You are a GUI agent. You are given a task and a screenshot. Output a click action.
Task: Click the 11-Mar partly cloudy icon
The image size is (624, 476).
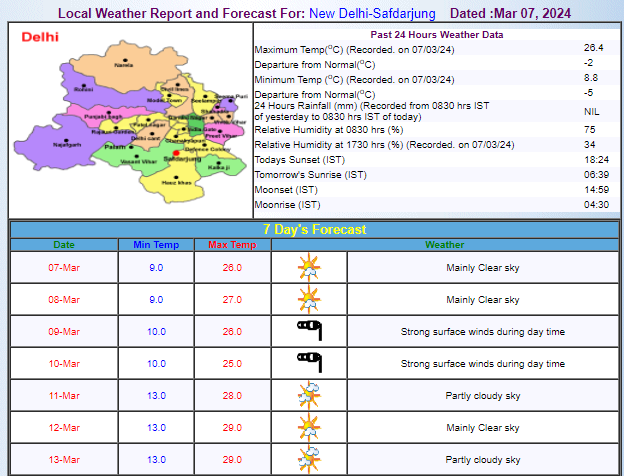coord(309,396)
